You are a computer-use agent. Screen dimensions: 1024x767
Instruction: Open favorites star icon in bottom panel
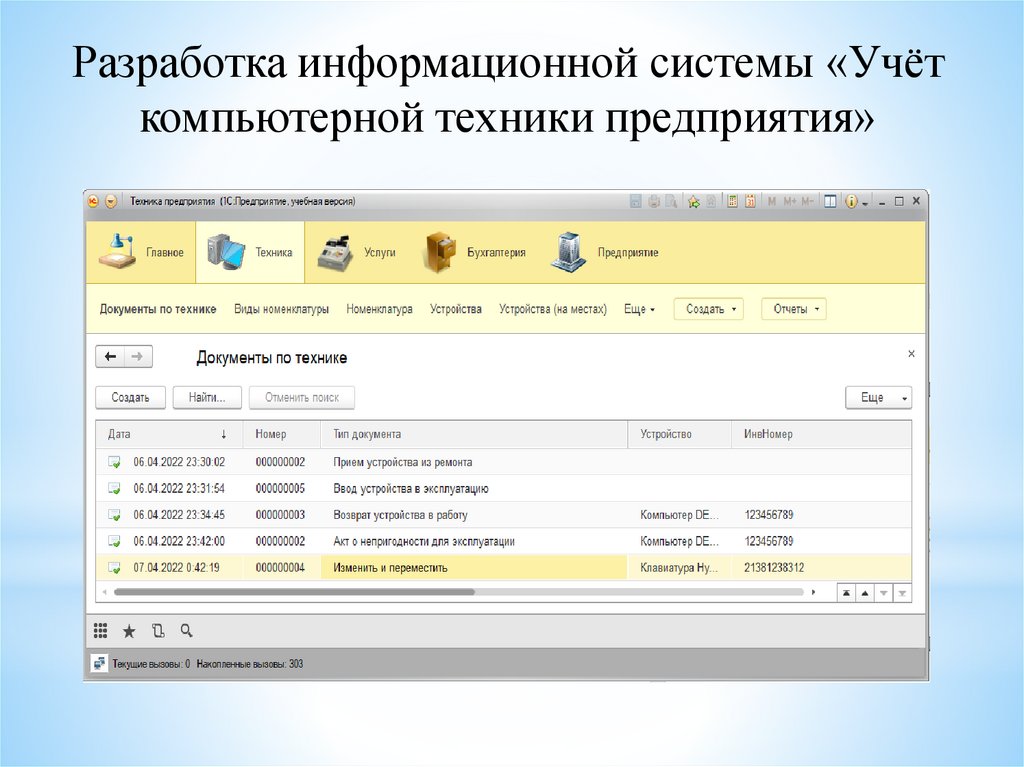pos(128,631)
